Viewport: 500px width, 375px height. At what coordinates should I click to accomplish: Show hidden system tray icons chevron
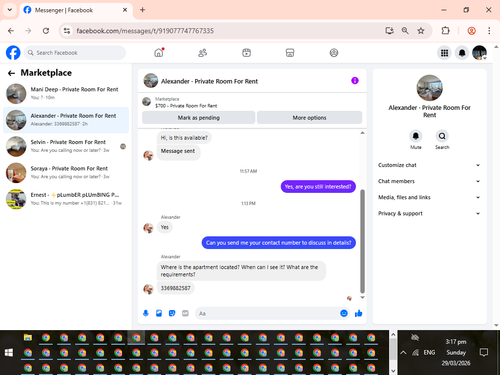(x=403, y=352)
